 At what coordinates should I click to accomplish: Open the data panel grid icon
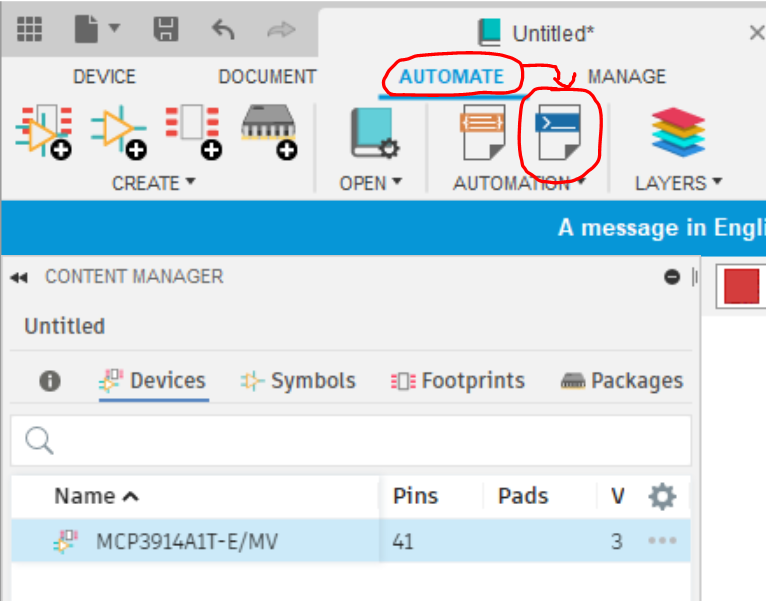29,29
